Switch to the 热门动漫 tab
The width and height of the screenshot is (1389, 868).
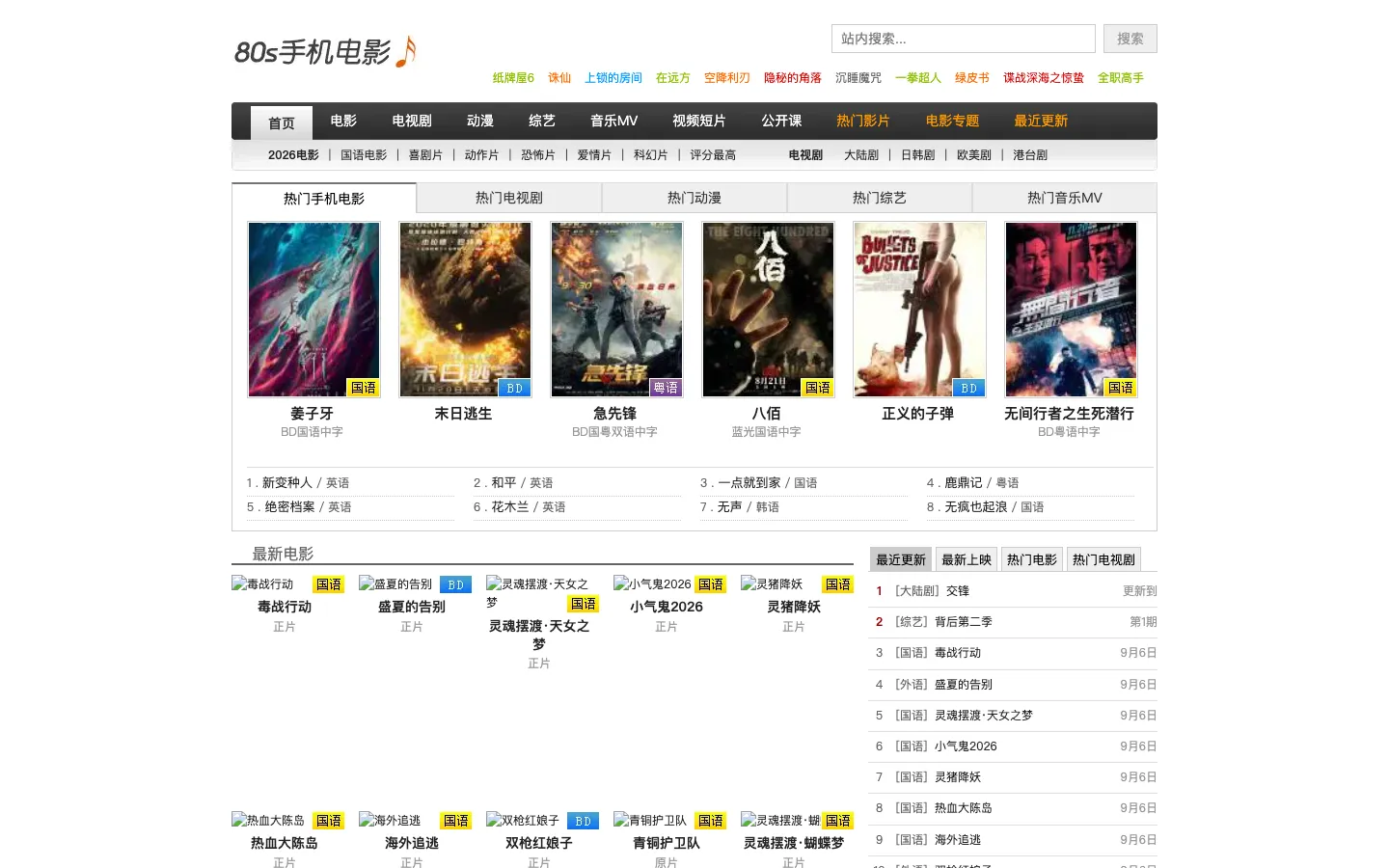pyautogui.click(x=694, y=198)
